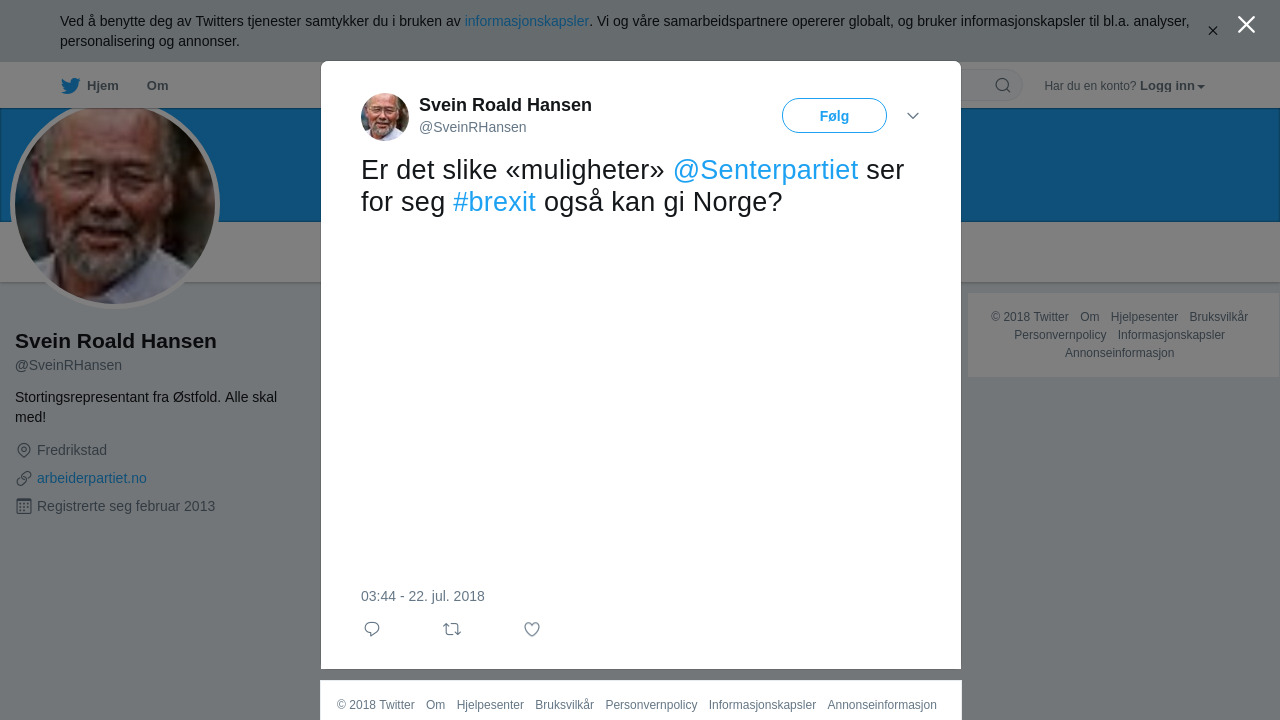Open the tweet timestamp 03:44 - 22. jul. 2018
Screen dimensions: 1280x720
coord(423,596)
